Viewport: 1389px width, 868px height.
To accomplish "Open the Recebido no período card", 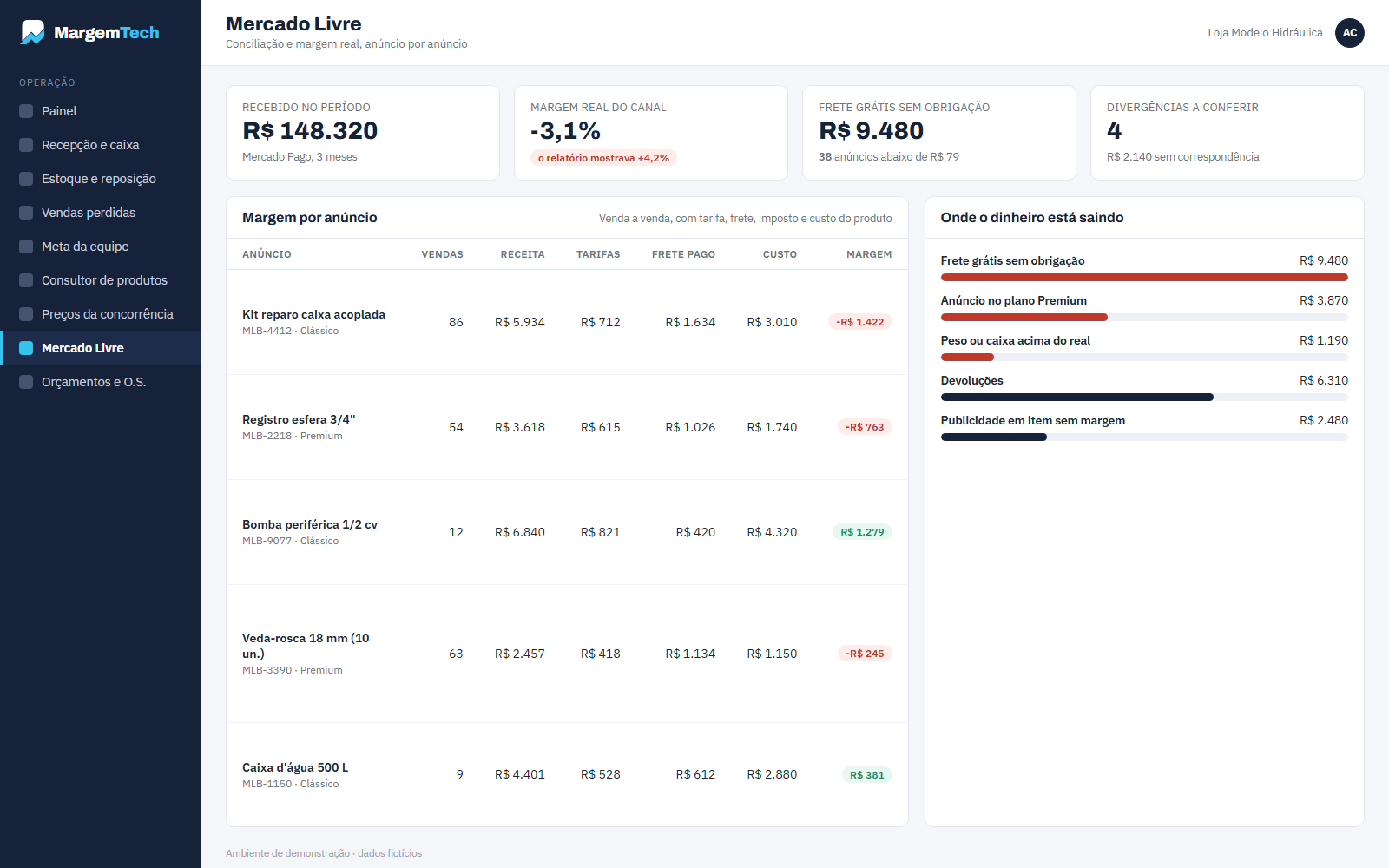I will 363,133.
